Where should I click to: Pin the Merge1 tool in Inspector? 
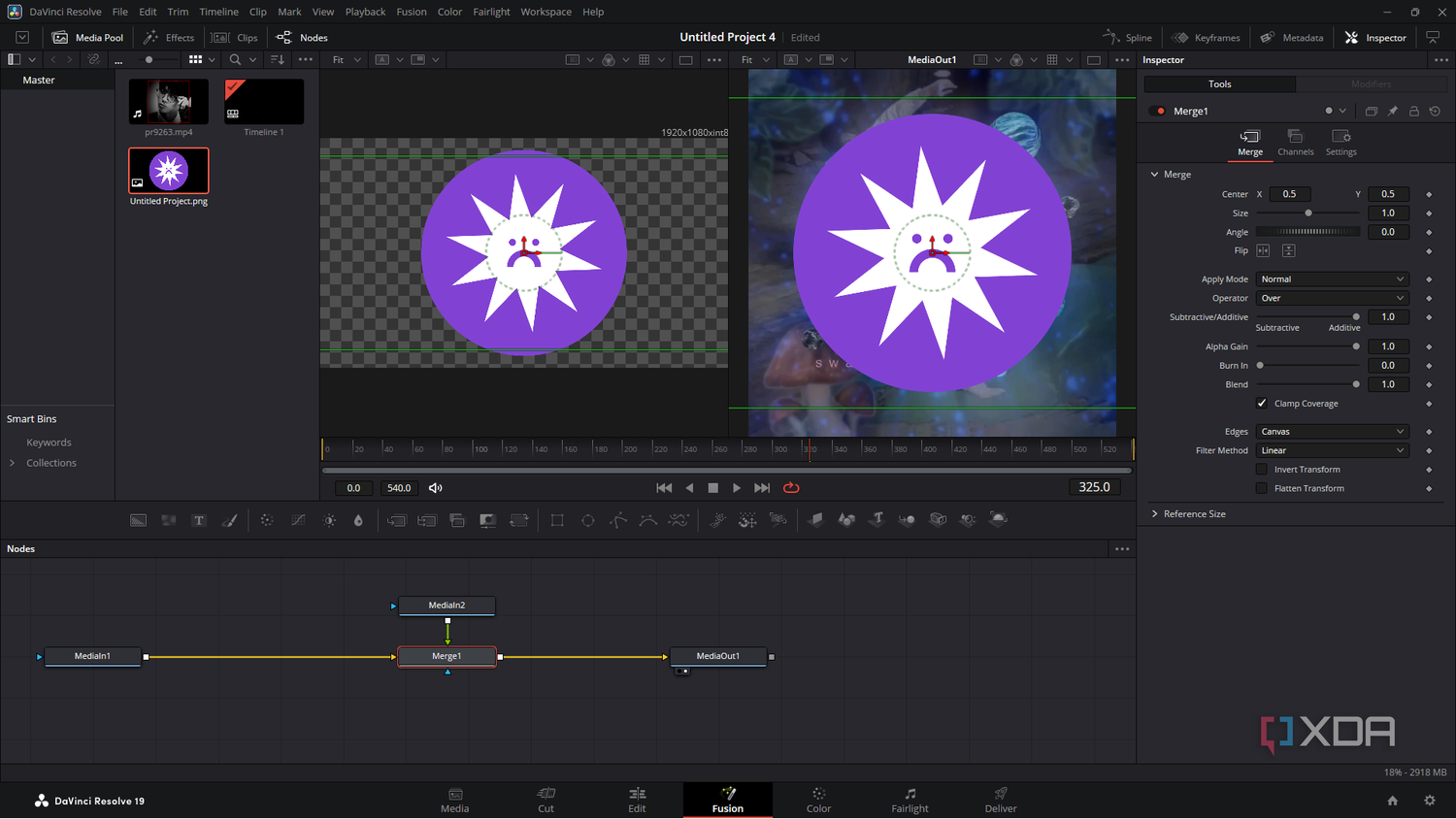coord(1393,112)
